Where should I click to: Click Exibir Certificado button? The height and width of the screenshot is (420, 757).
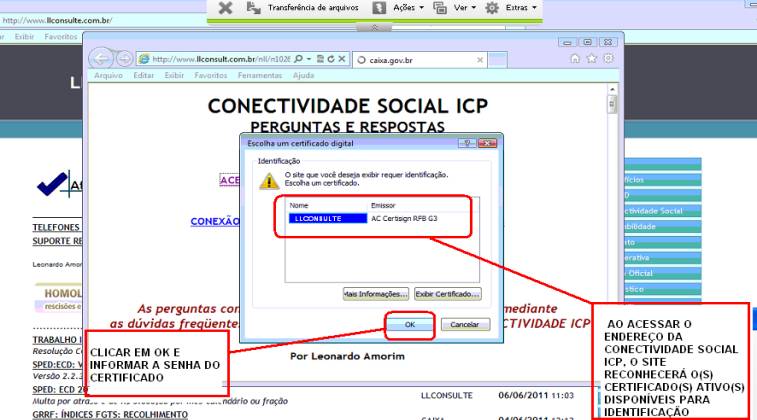[448, 294]
